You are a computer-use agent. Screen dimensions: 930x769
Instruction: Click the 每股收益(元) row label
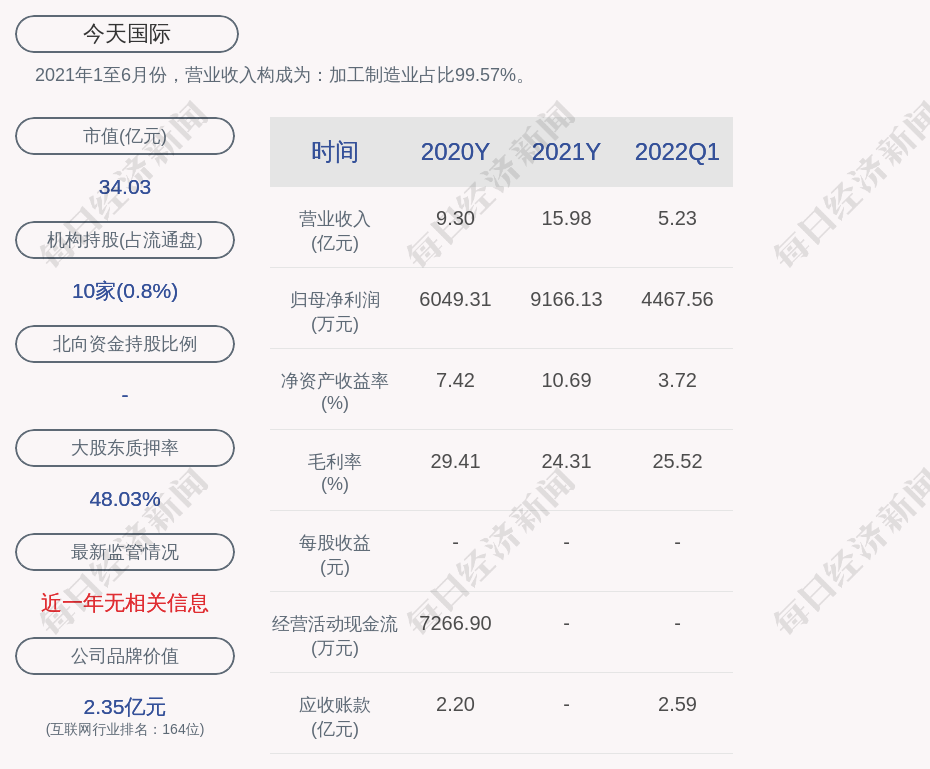tap(335, 554)
